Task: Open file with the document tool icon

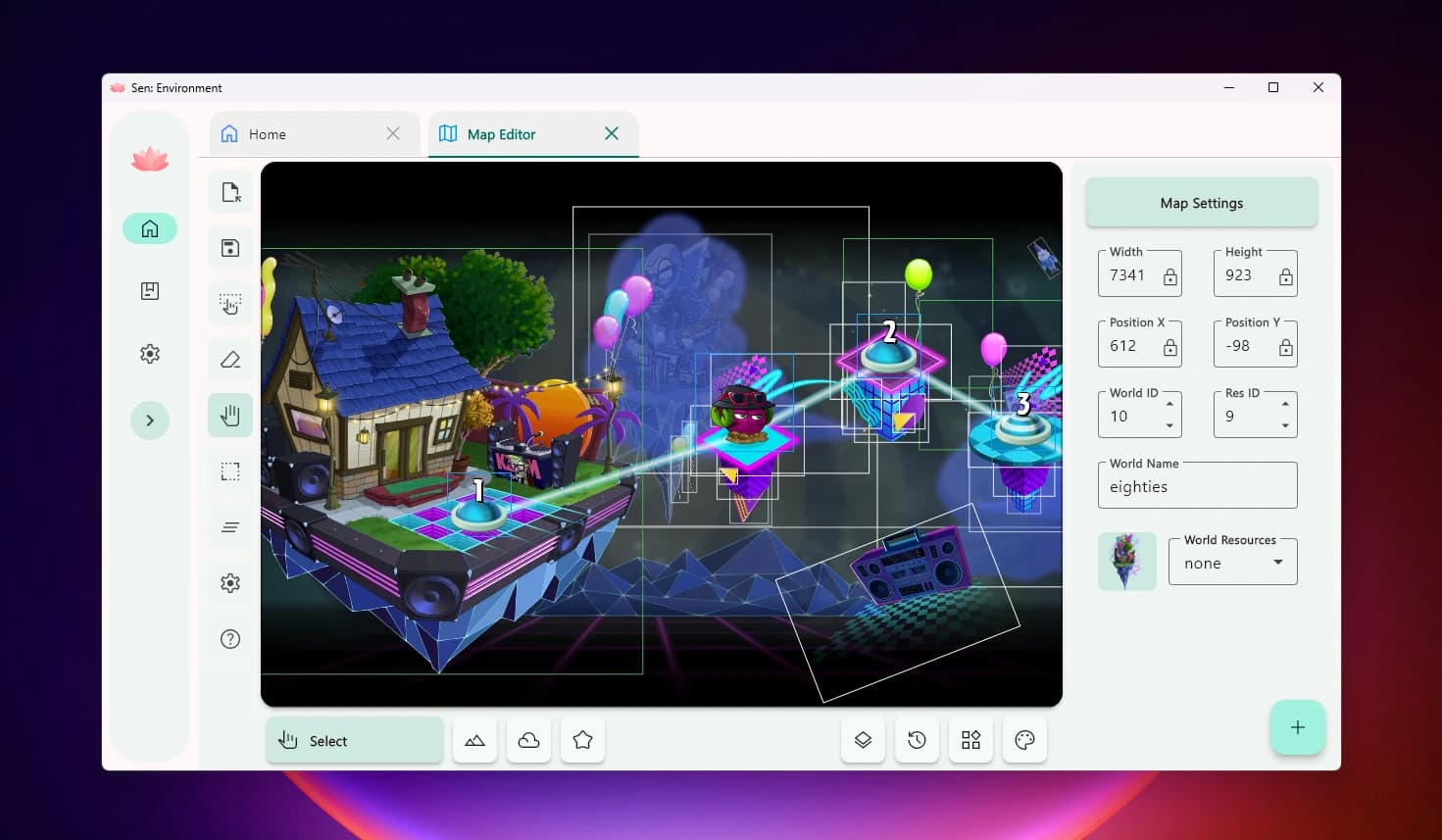Action: tap(230, 192)
